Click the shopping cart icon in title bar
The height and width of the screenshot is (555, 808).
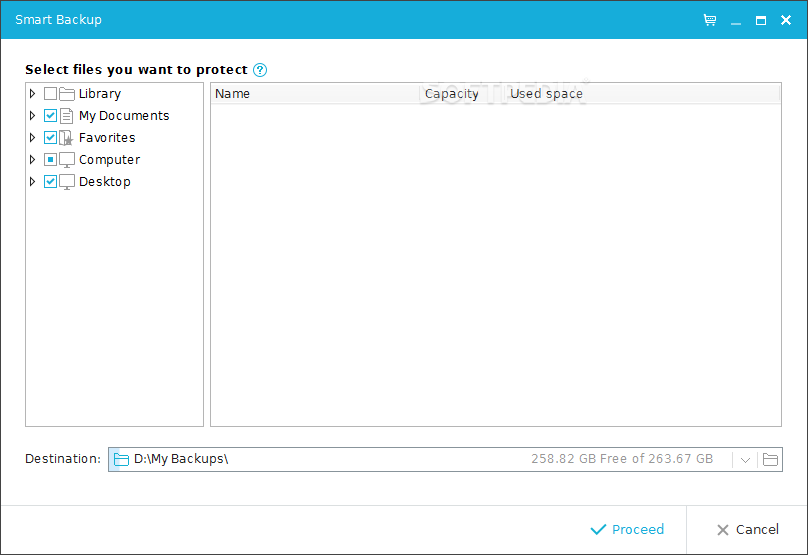click(x=710, y=20)
